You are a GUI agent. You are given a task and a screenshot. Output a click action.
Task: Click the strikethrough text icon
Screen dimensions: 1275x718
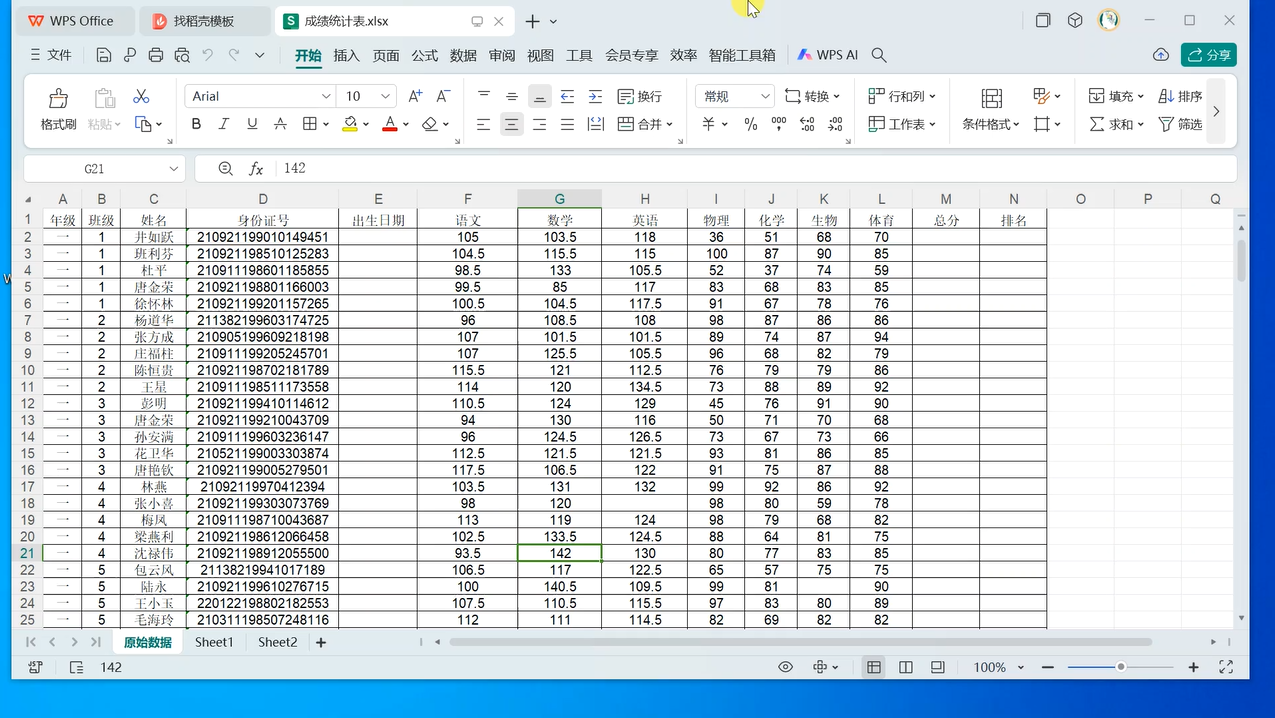coord(280,124)
